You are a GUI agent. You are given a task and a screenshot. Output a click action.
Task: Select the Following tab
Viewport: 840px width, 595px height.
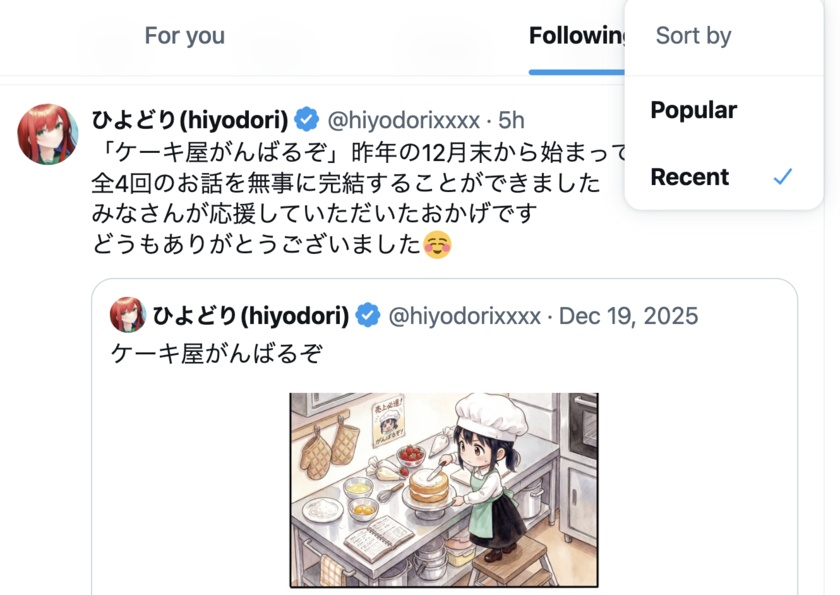[576, 36]
